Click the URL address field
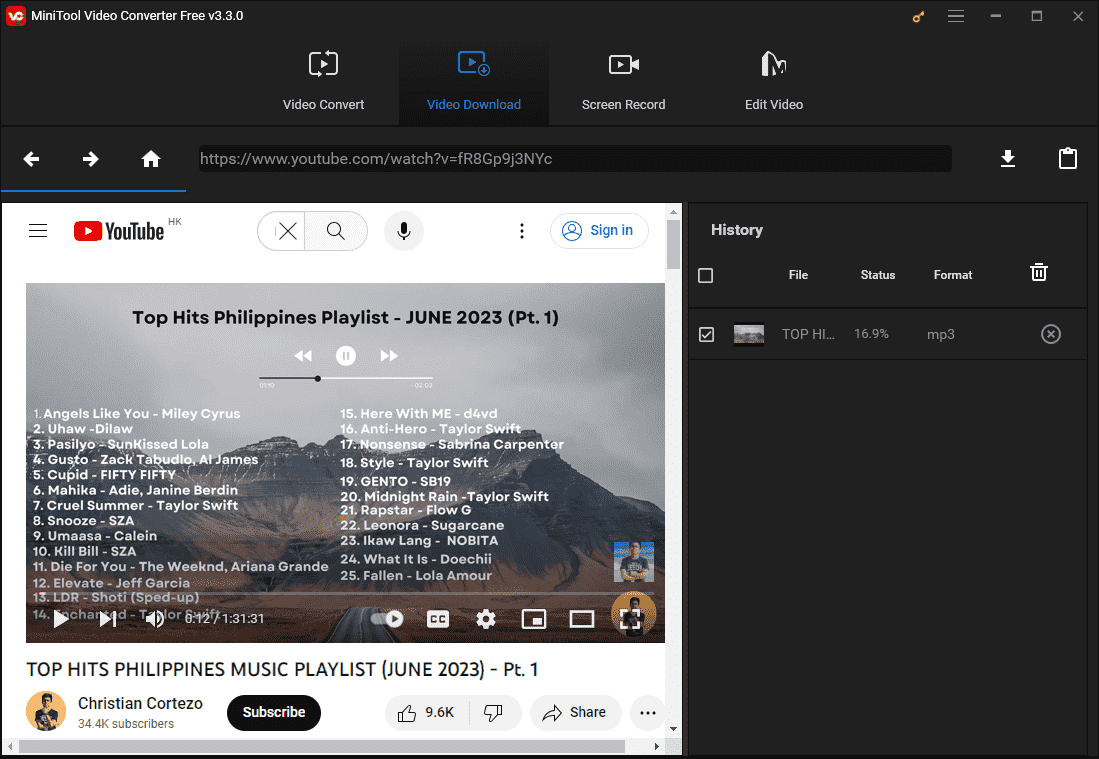1099x759 pixels. 575,159
